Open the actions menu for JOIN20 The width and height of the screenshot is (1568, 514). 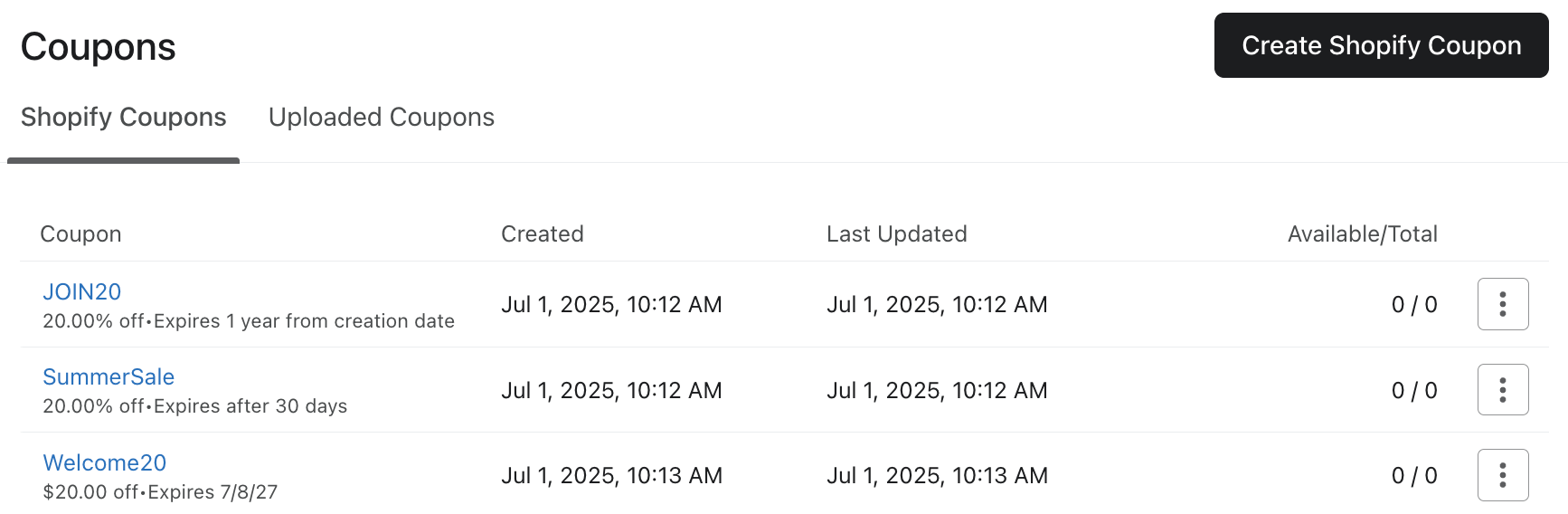click(x=1502, y=304)
